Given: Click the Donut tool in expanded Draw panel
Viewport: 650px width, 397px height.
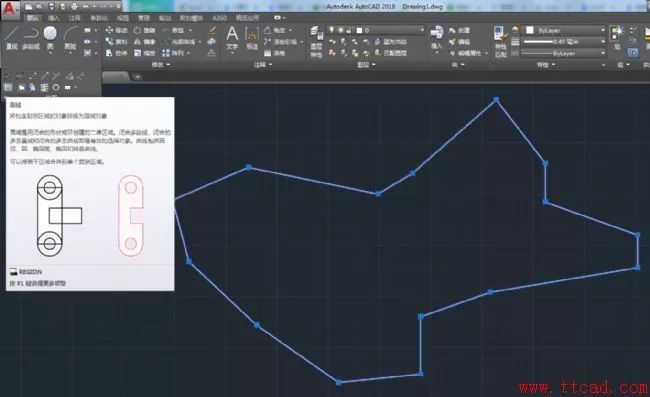Looking at the screenshot, I should coord(56,87).
